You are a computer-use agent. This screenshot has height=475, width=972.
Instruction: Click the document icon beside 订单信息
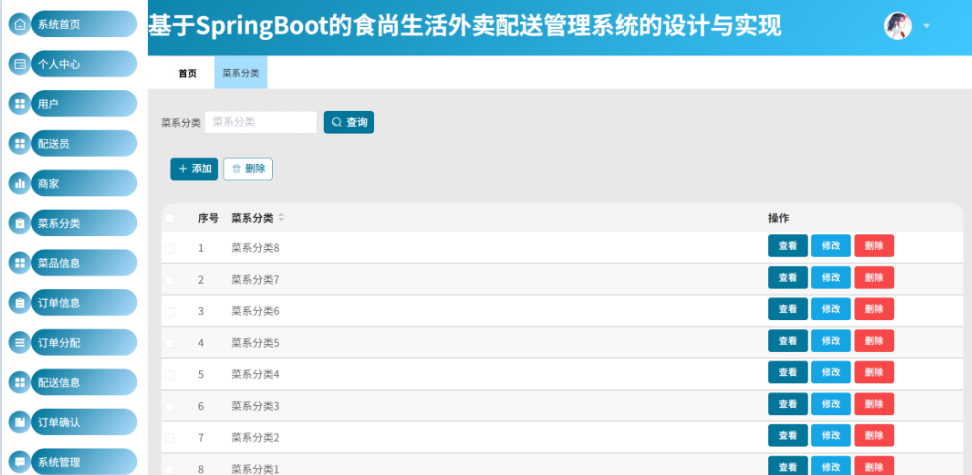(20, 303)
